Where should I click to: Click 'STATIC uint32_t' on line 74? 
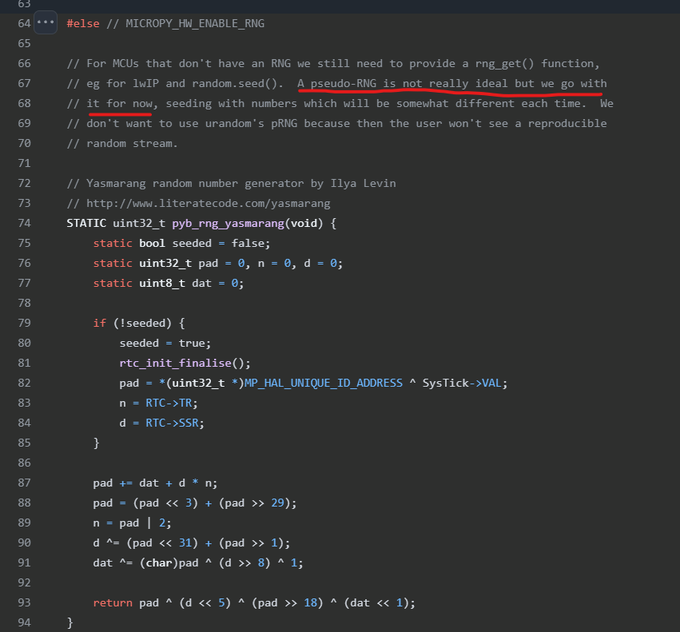pyautogui.click(x=115, y=223)
